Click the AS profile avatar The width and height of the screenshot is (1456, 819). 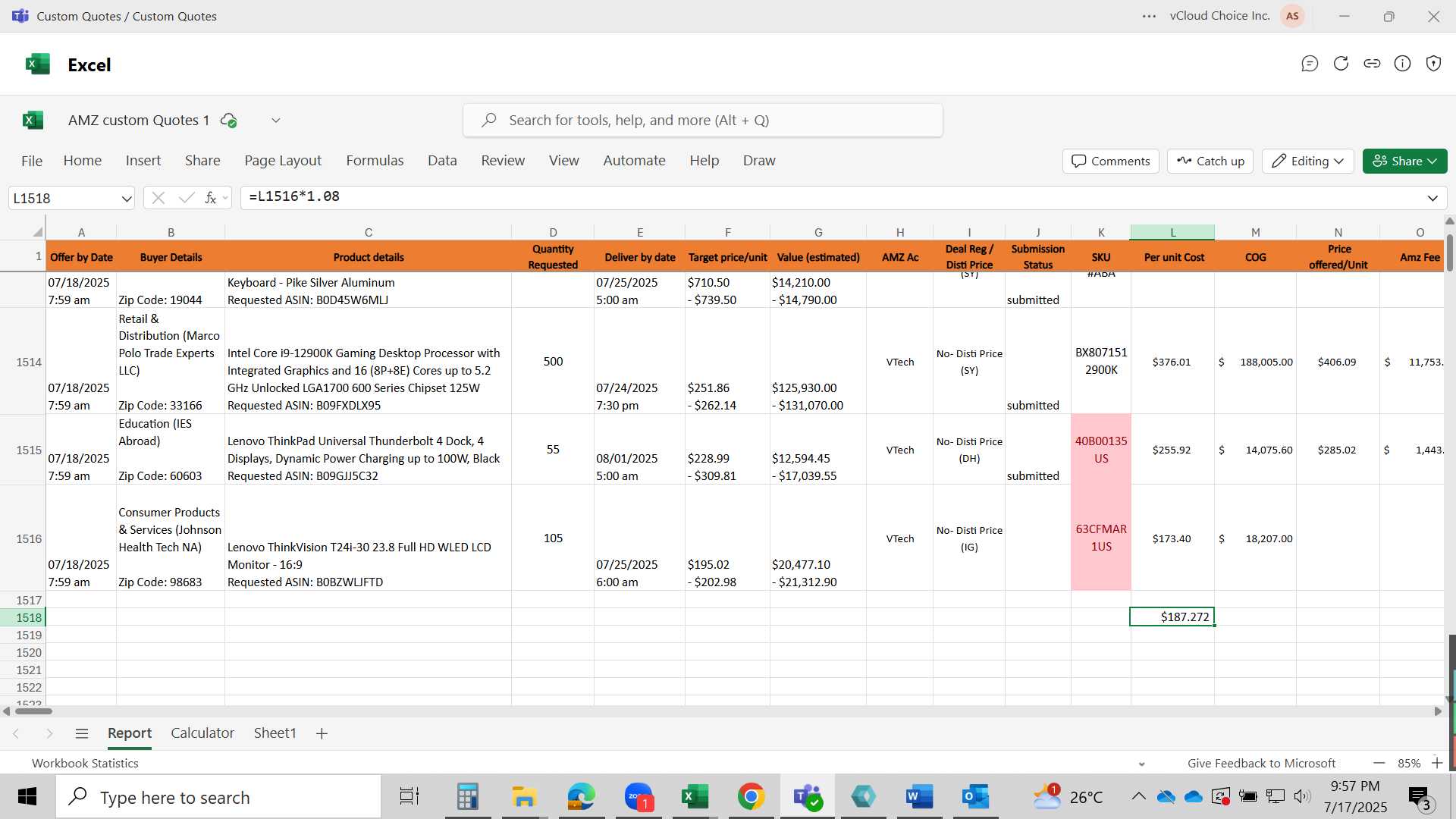(1292, 16)
